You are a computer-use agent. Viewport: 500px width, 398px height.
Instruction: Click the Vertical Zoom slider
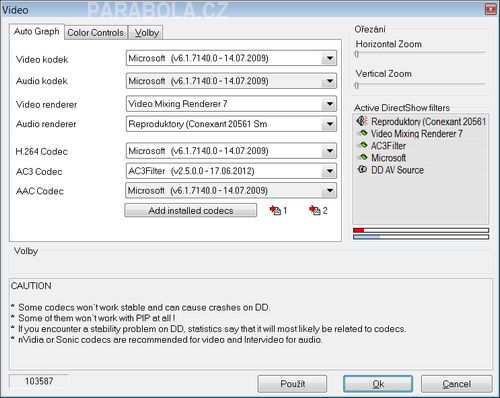(x=420, y=85)
